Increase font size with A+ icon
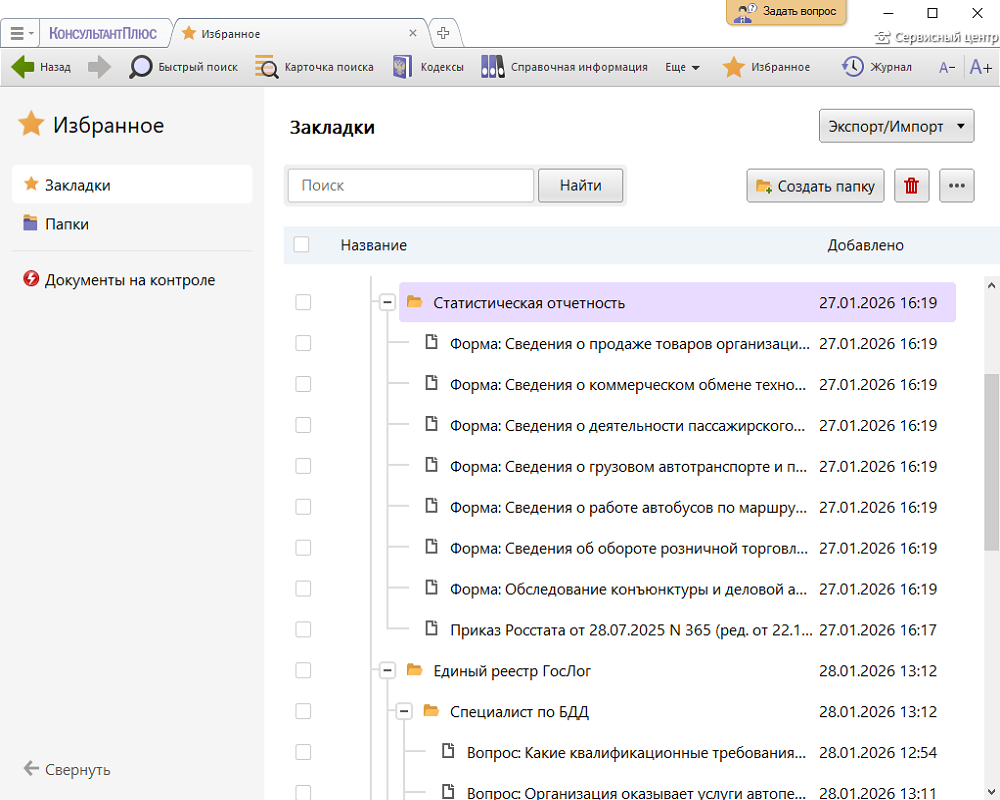The image size is (1000, 800). tap(980, 67)
